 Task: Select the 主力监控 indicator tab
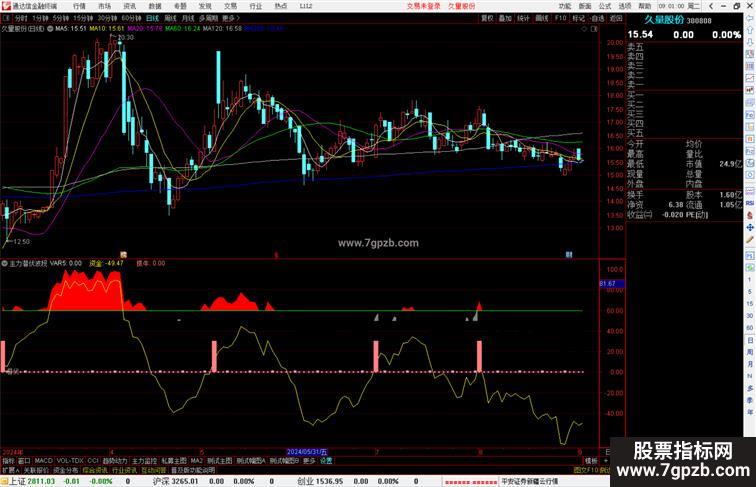(144, 461)
